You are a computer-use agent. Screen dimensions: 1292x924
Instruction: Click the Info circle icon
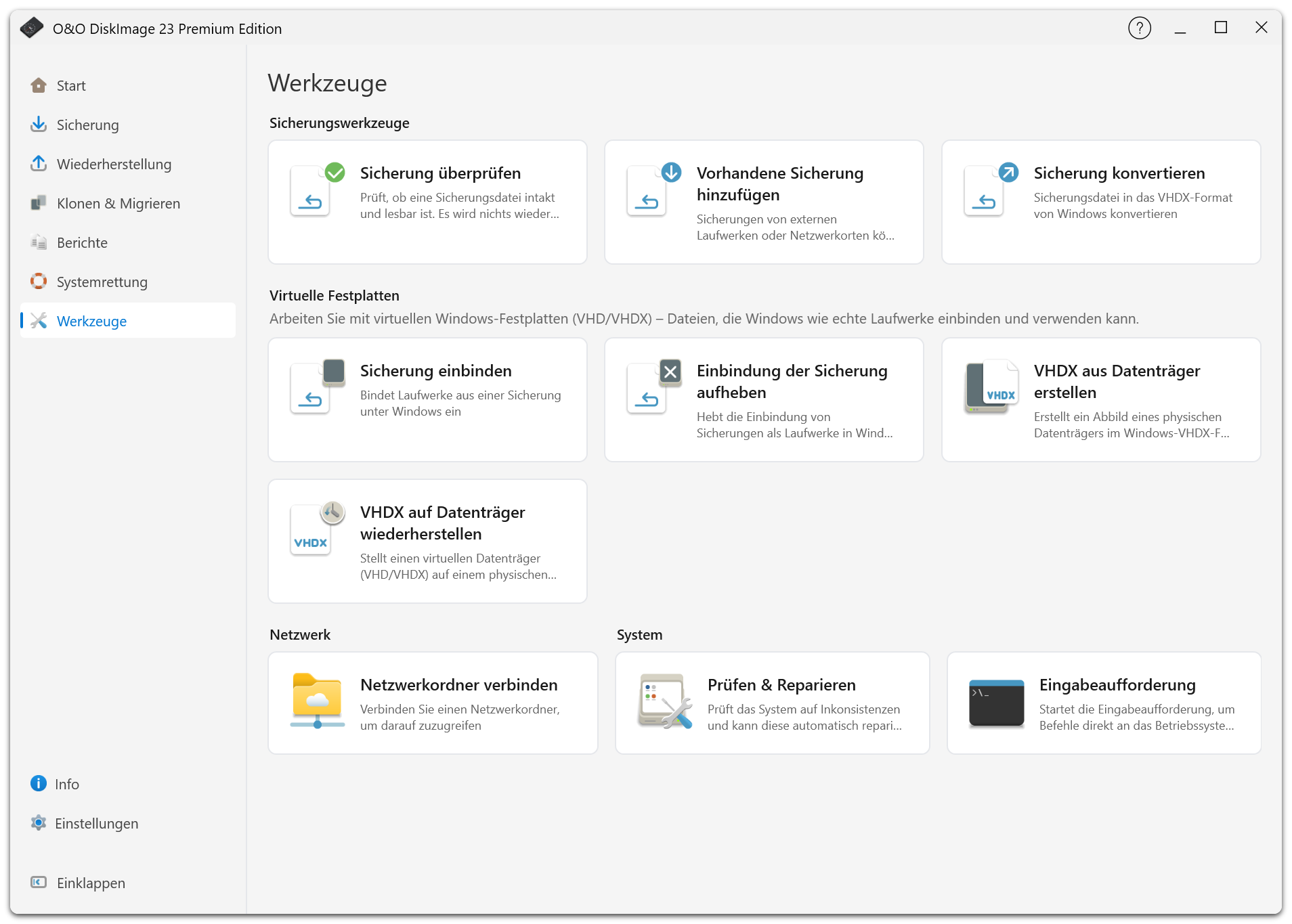pos(39,784)
